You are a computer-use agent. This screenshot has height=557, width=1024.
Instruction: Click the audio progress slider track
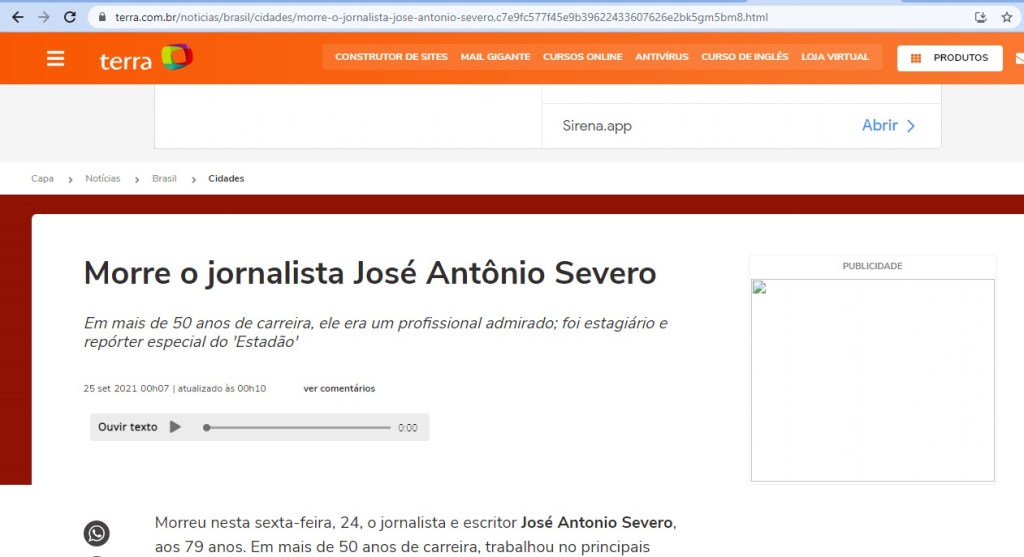coord(298,427)
